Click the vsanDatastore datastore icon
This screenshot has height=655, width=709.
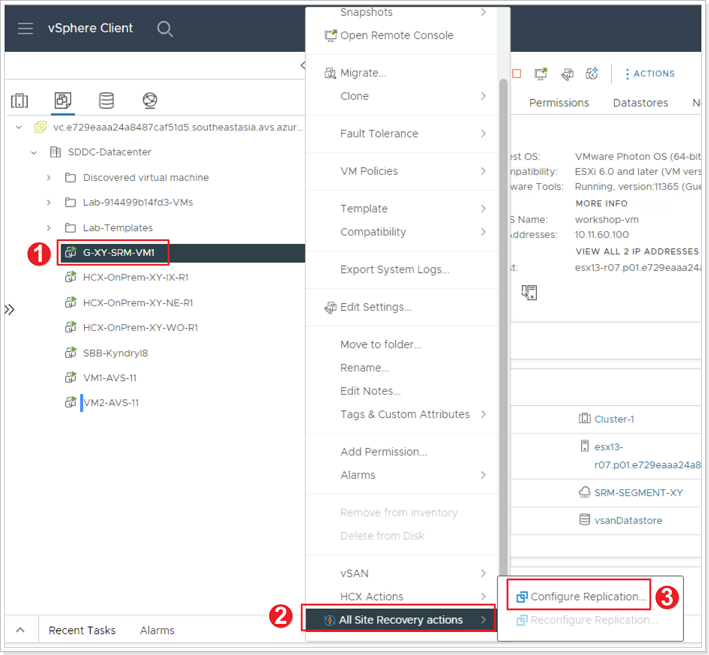tap(585, 520)
